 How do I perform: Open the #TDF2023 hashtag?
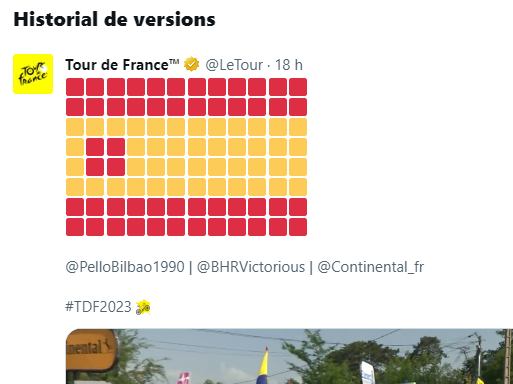click(98, 307)
